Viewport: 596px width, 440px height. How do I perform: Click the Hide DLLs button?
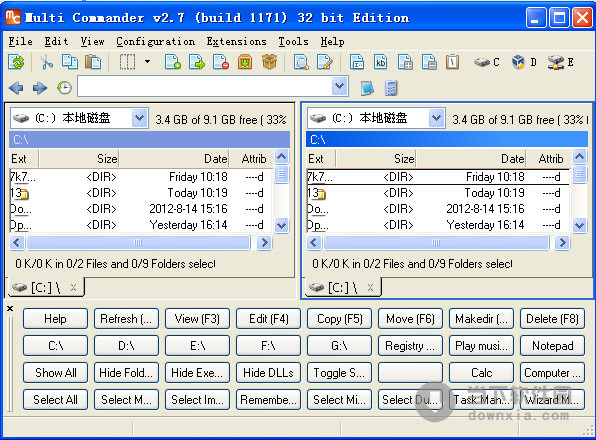click(268, 372)
